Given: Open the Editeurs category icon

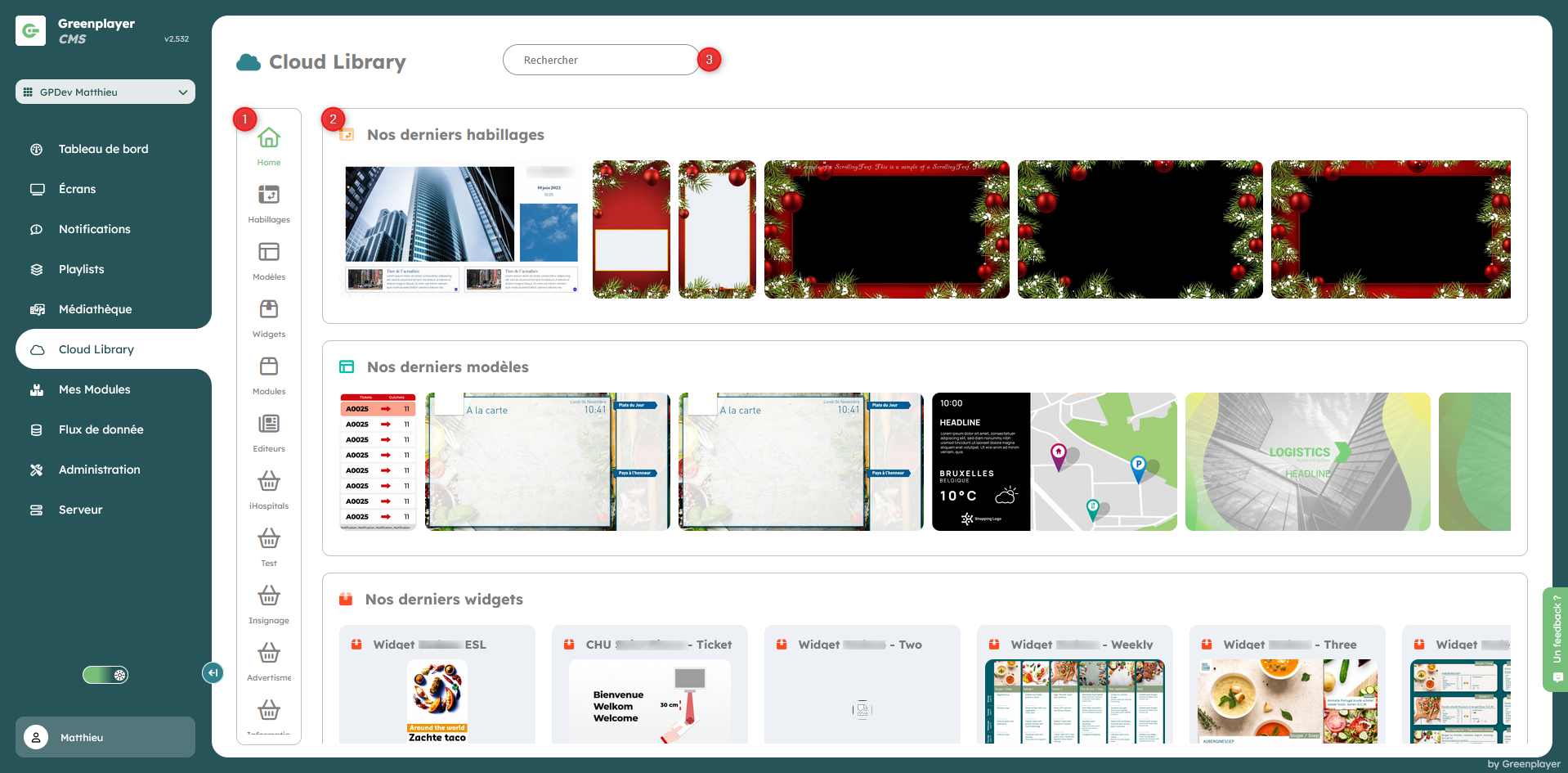Looking at the screenshot, I should coord(269,425).
